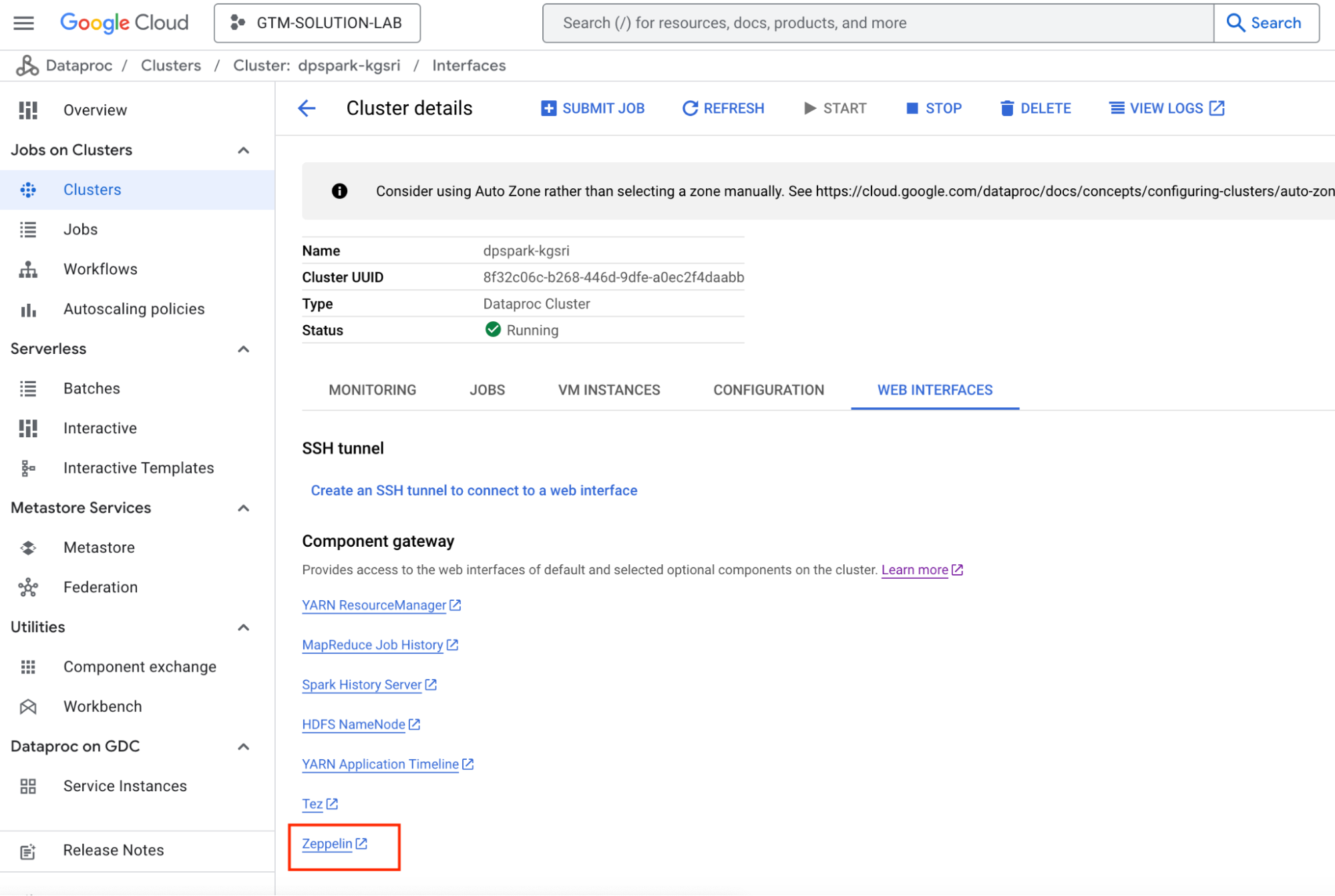Click the Overview sidebar icon
1335x896 pixels.
tap(28, 110)
